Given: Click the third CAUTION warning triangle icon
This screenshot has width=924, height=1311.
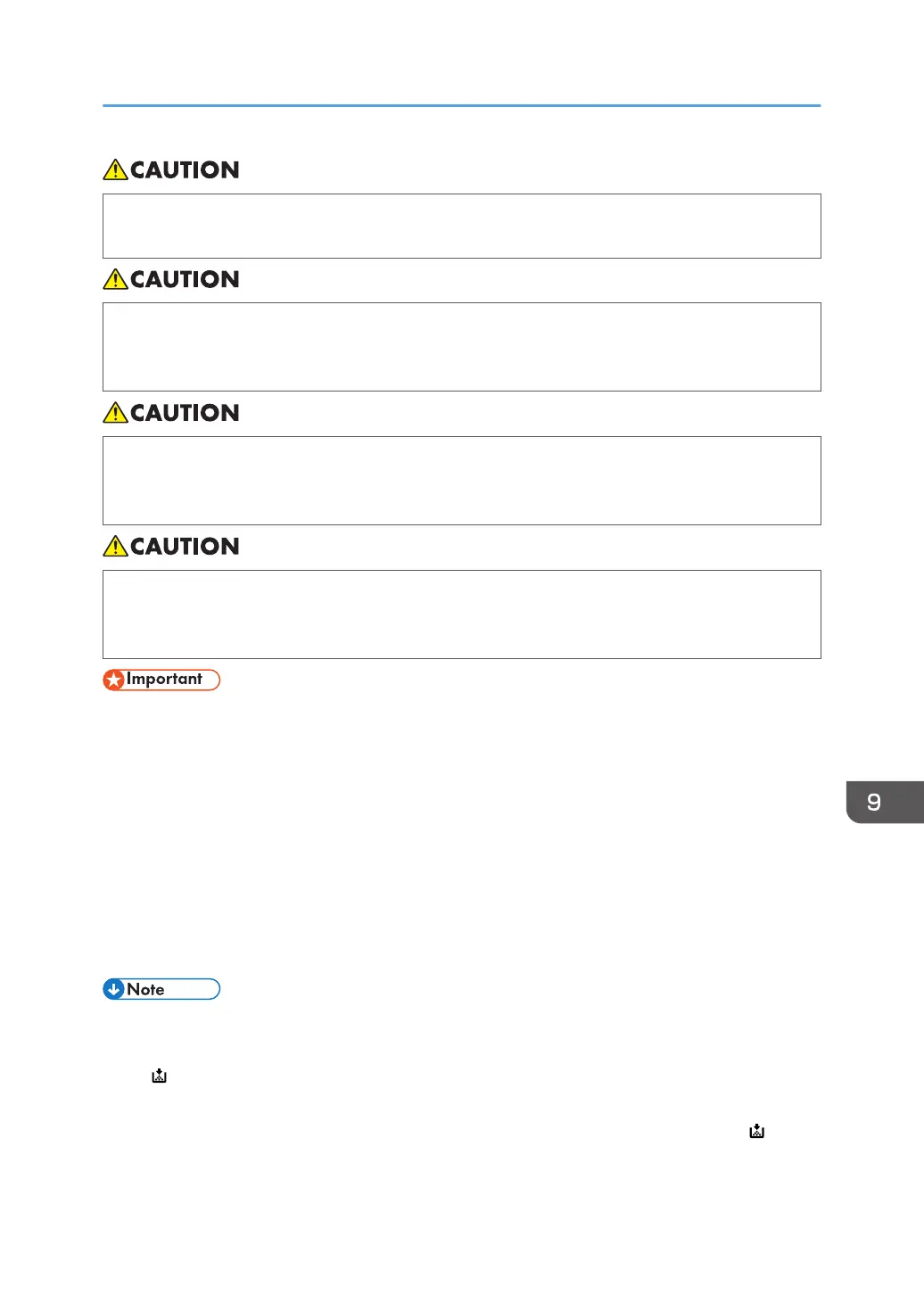Looking at the screenshot, I should (115, 413).
